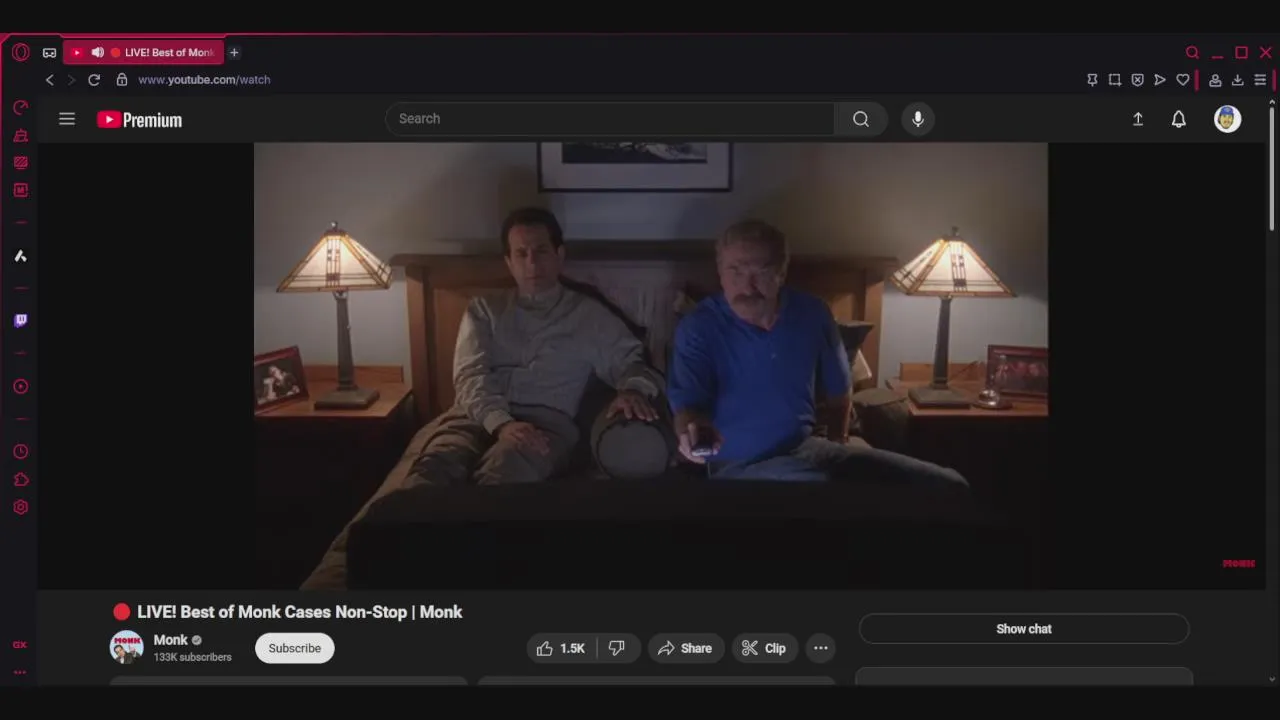Open the flow send arrow icon
This screenshot has height=720, width=1280.
point(1160,80)
